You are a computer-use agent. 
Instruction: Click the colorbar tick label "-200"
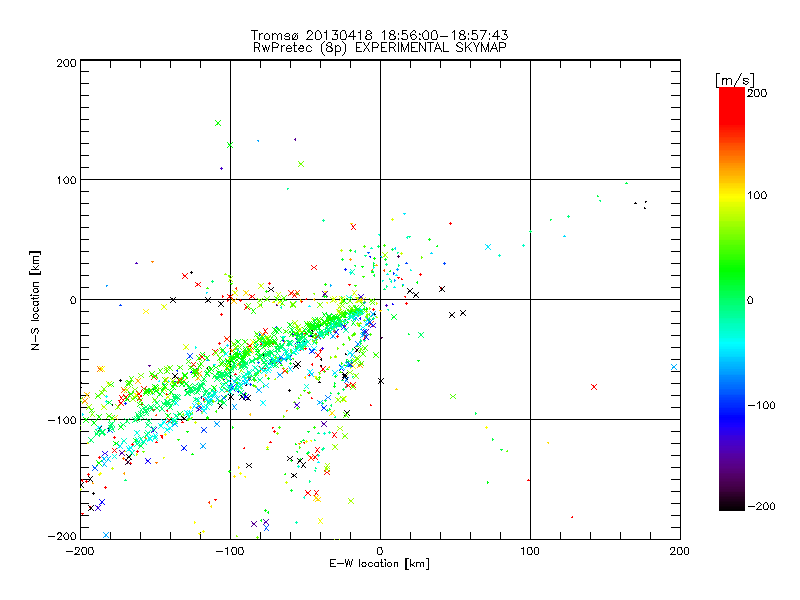click(761, 506)
